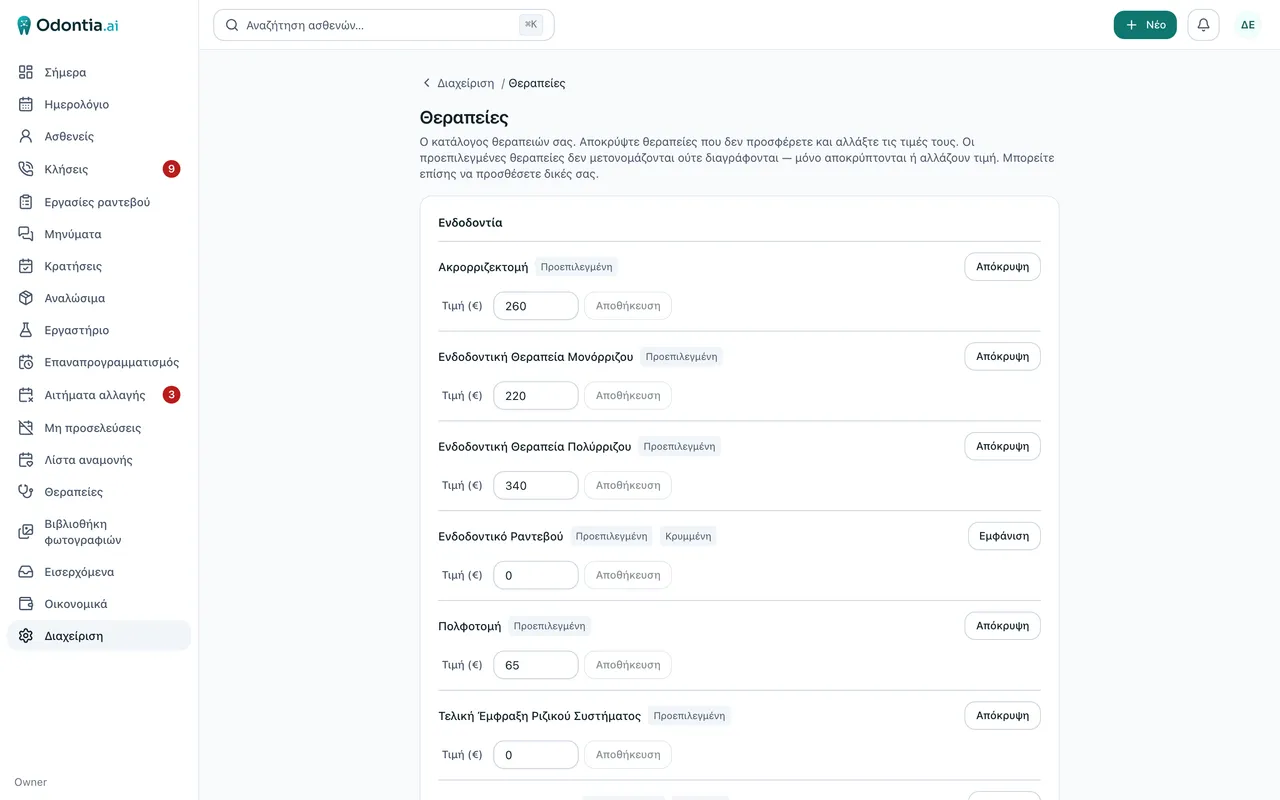
Task: Select the Ασθενείς person icon
Action: (26, 136)
